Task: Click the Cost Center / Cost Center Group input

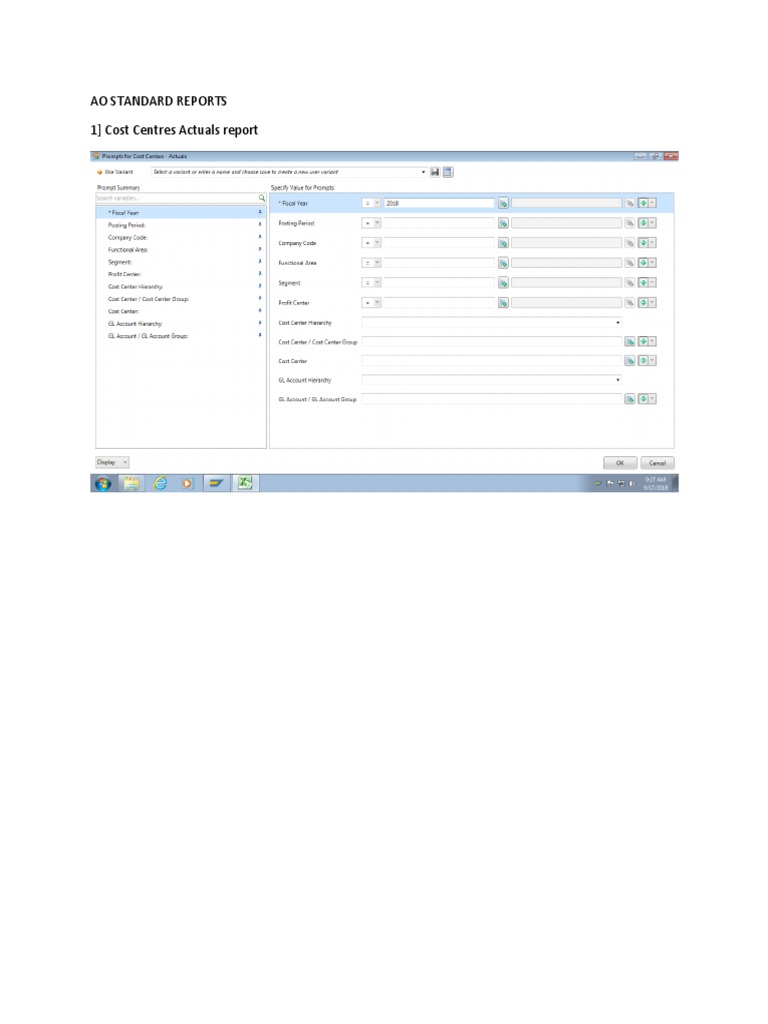Action: click(492, 342)
